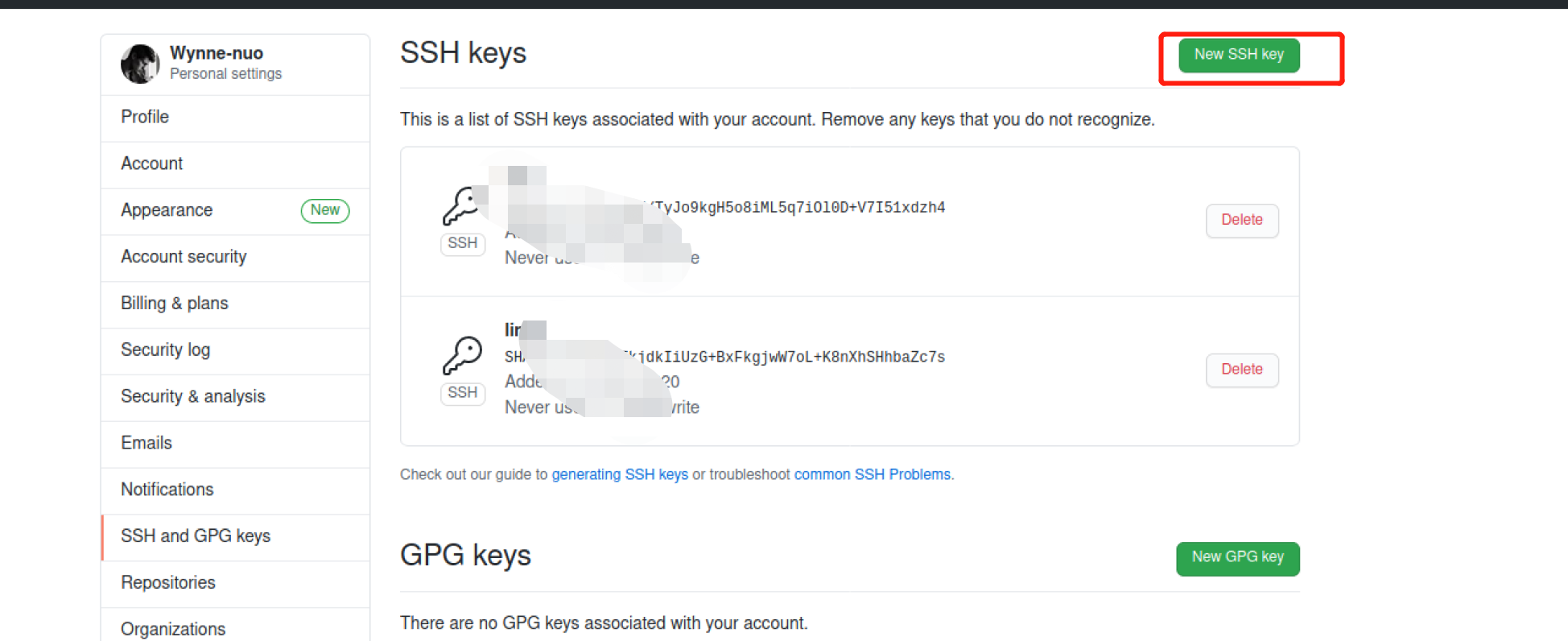Open the generating SSH keys guide link
This screenshot has width=1568, height=641.
[620, 474]
